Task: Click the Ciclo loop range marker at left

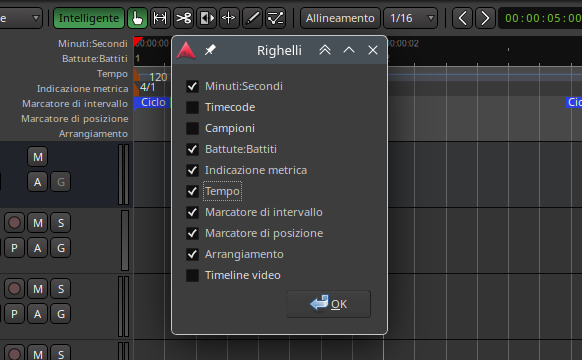Action: pos(153,102)
